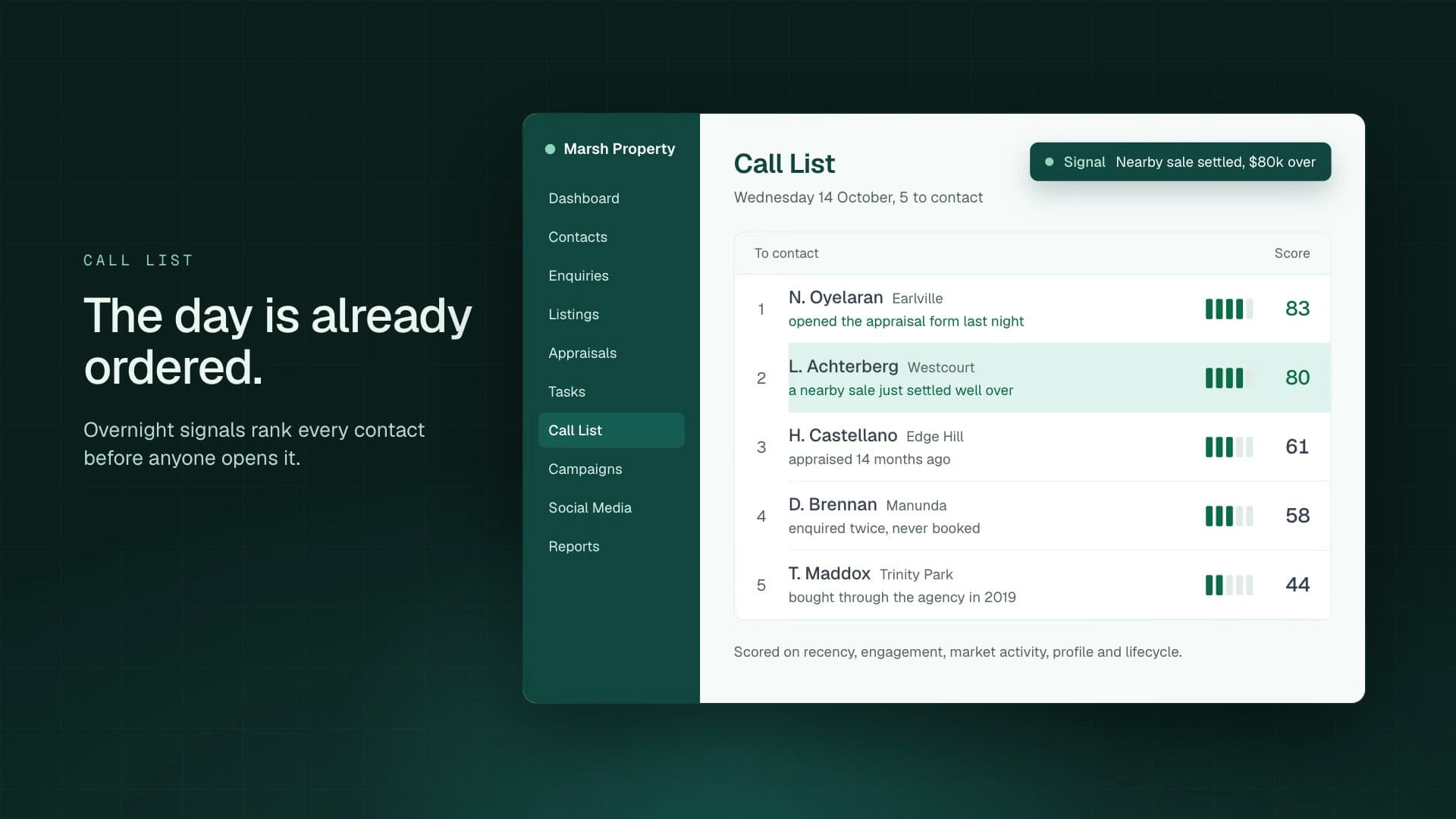The image size is (1456, 819).
Task: Open the Nearby sale settled signal notification
Action: point(1180,162)
